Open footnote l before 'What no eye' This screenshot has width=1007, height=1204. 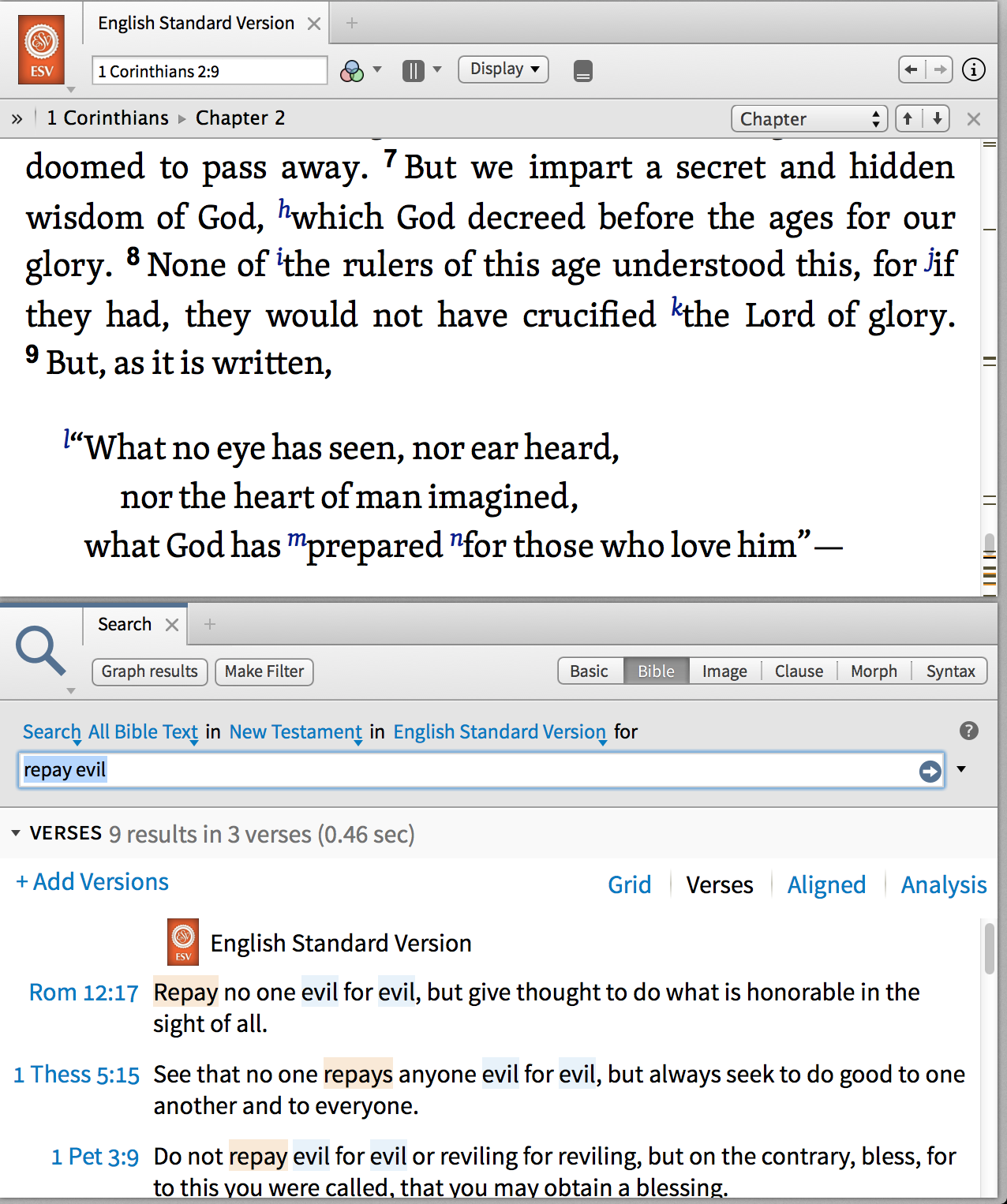[x=68, y=439]
